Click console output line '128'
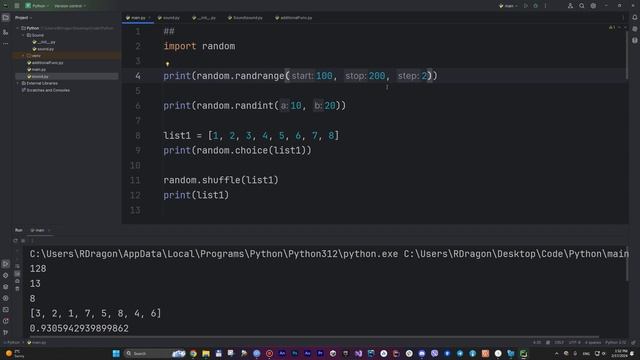Viewport: 640px width, 360px height. (38, 269)
